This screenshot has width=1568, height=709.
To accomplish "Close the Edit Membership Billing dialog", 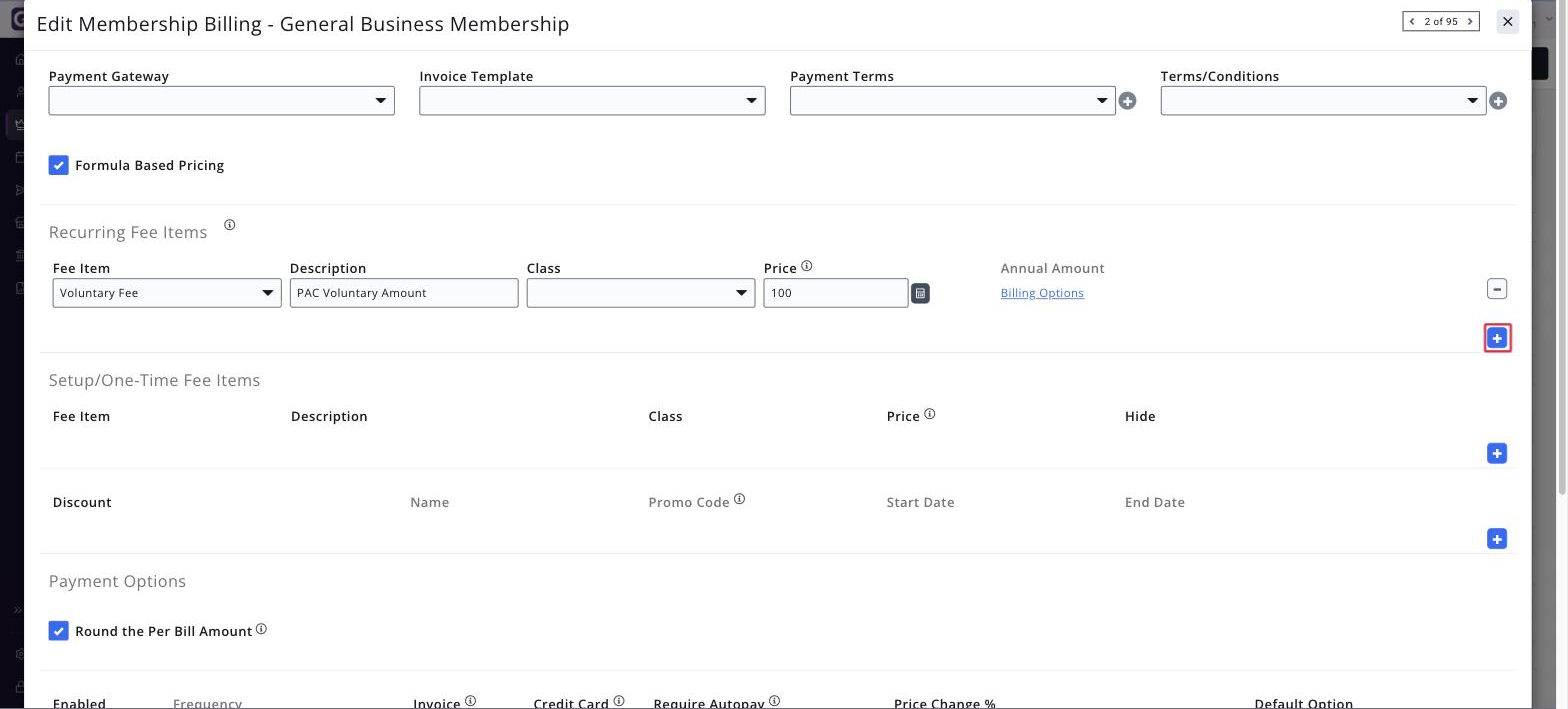I will (1508, 21).
